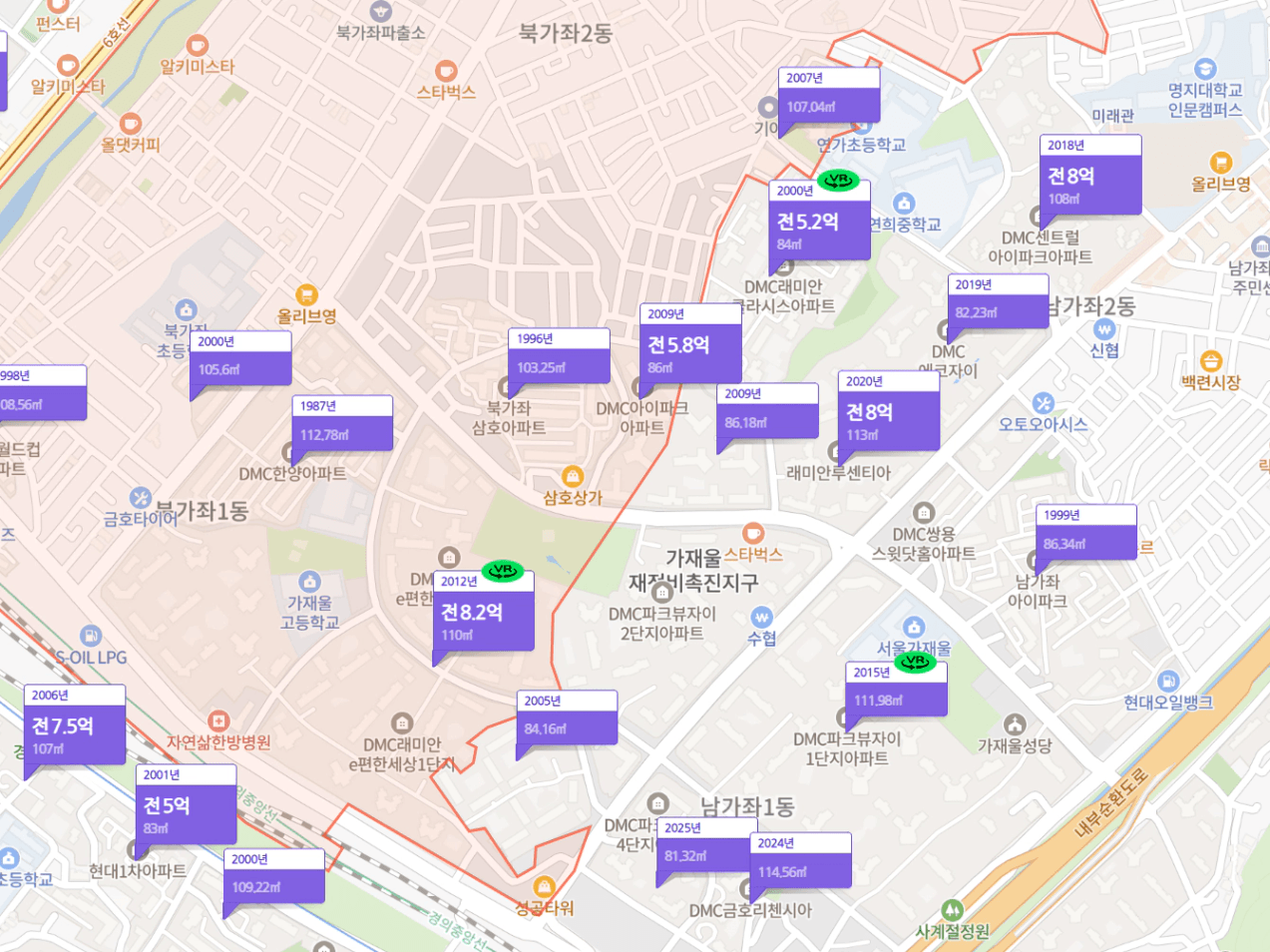Open the 가재울성당 church icon
Screen dimensions: 1270x952
pos(1015,724)
